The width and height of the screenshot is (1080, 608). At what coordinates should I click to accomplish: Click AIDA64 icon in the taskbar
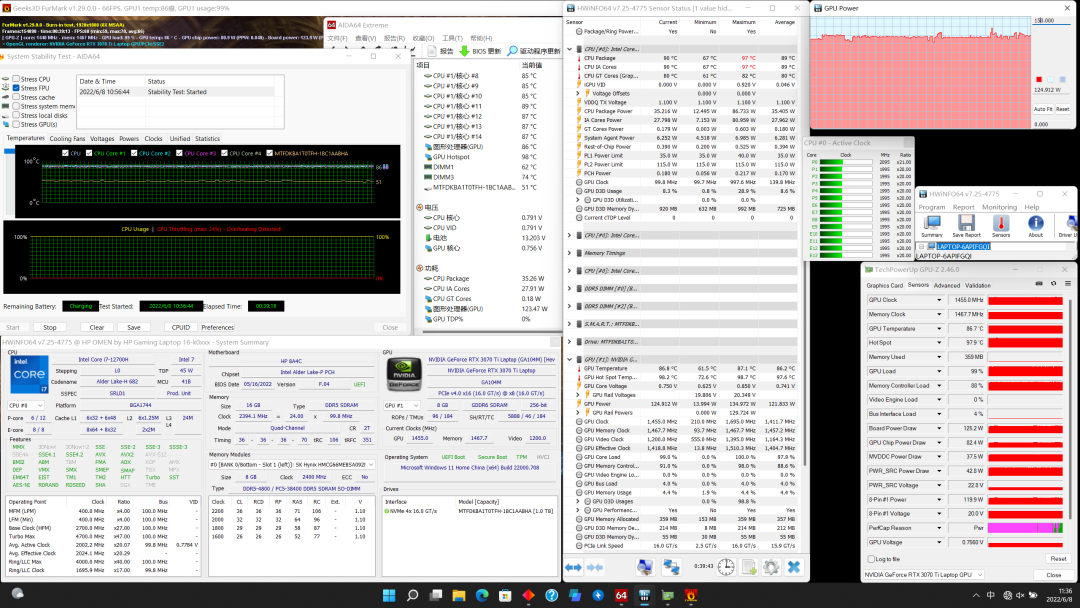click(x=620, y=595)
